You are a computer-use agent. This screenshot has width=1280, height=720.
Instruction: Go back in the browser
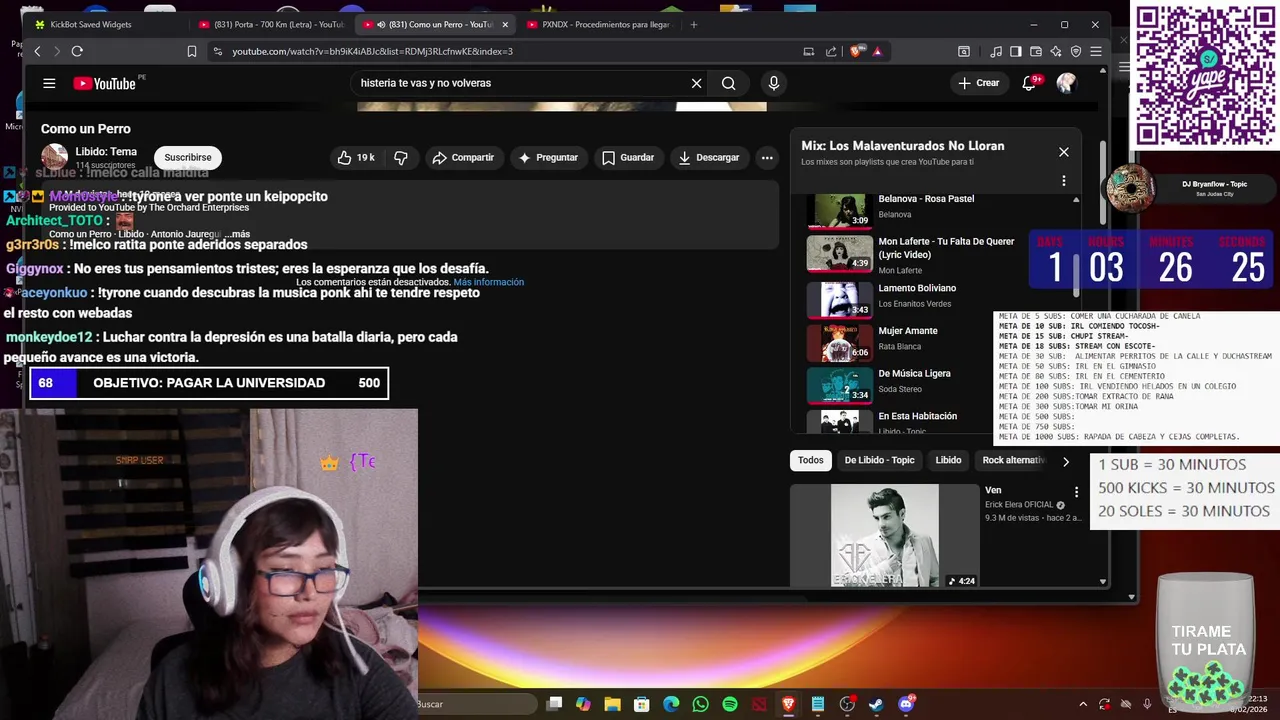click(37, 51)
